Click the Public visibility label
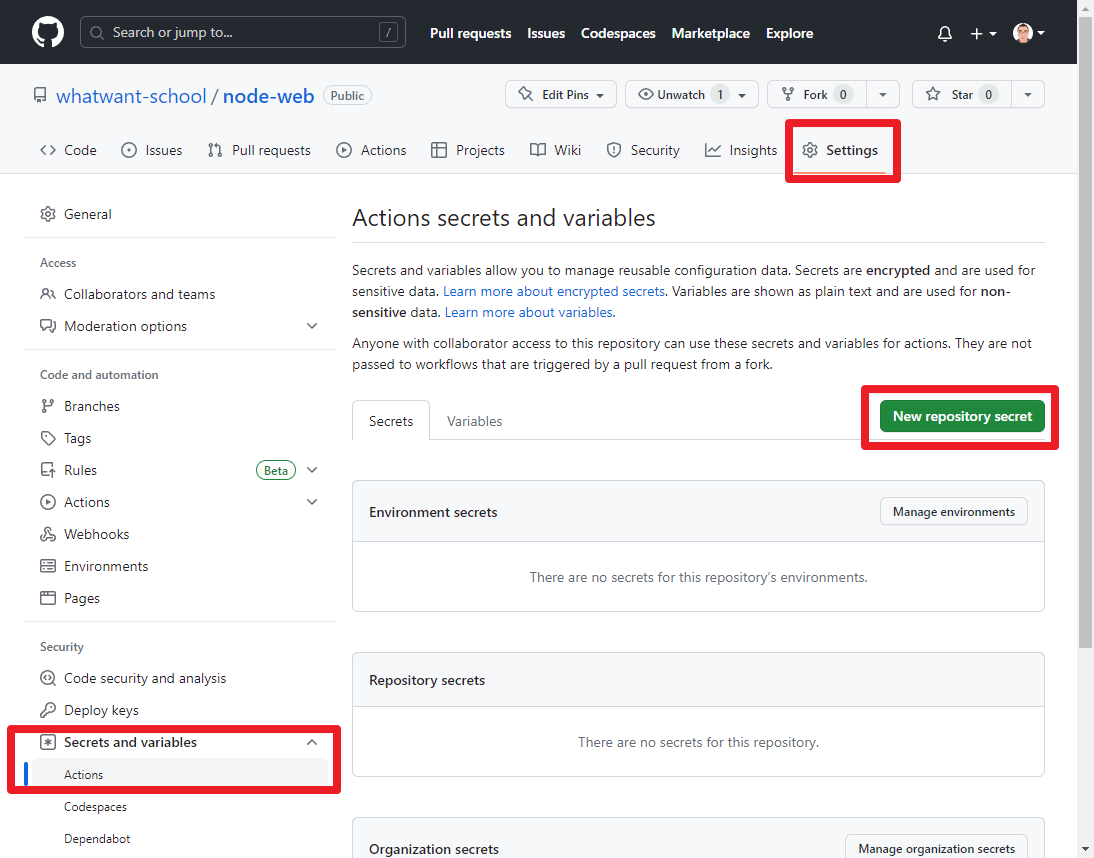The image size is (1094, 858). [347, 96]
